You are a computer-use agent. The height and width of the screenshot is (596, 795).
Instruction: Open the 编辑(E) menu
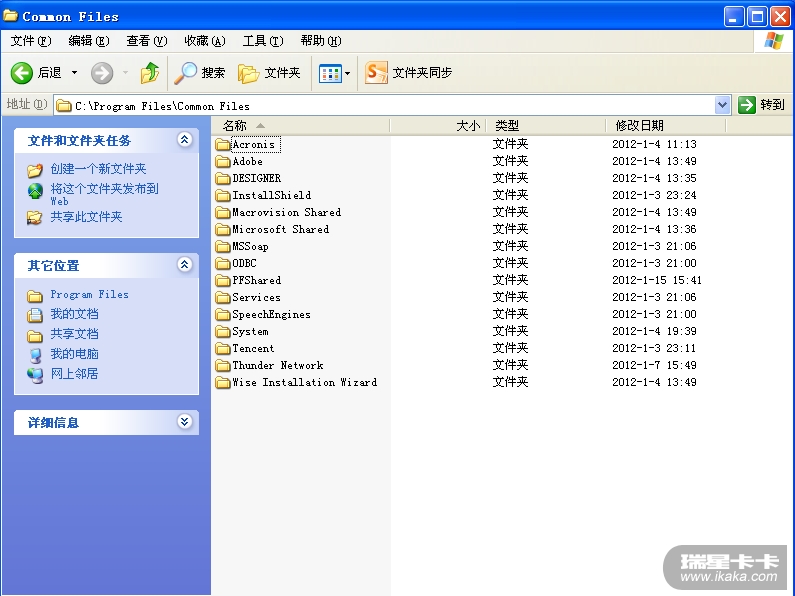(x=89, y=41)
